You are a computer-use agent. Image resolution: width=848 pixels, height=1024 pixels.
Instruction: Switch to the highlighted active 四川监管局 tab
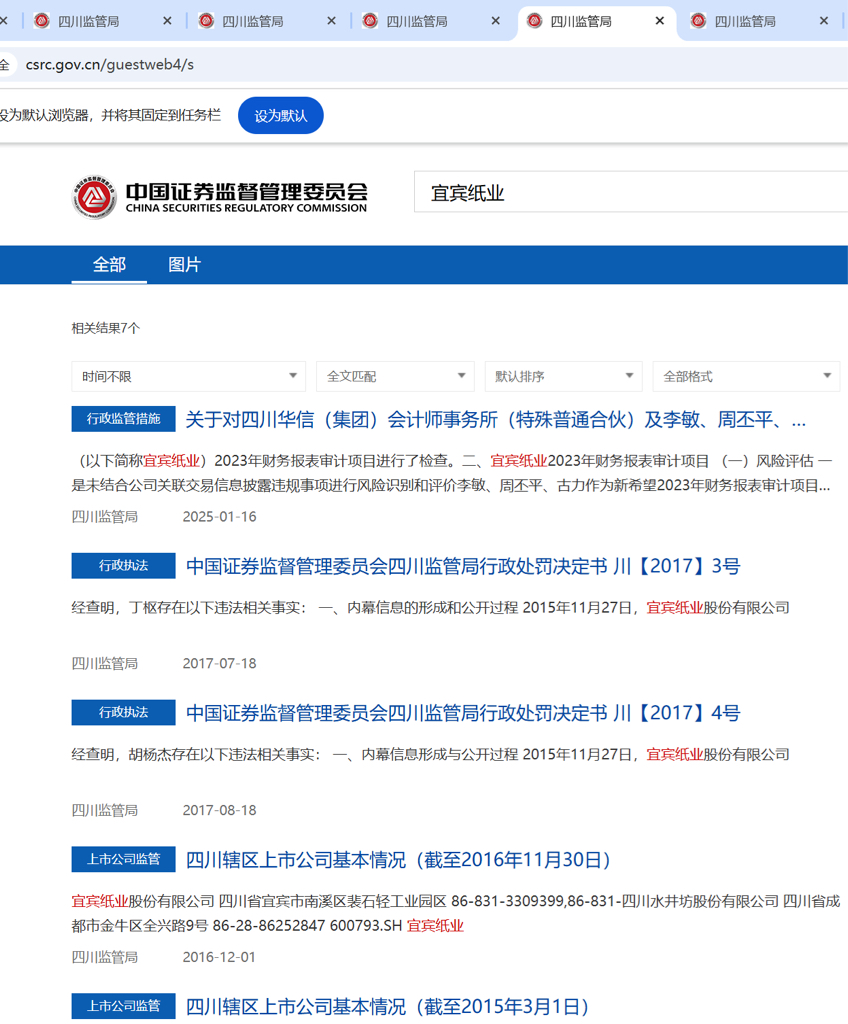[596, 22]
